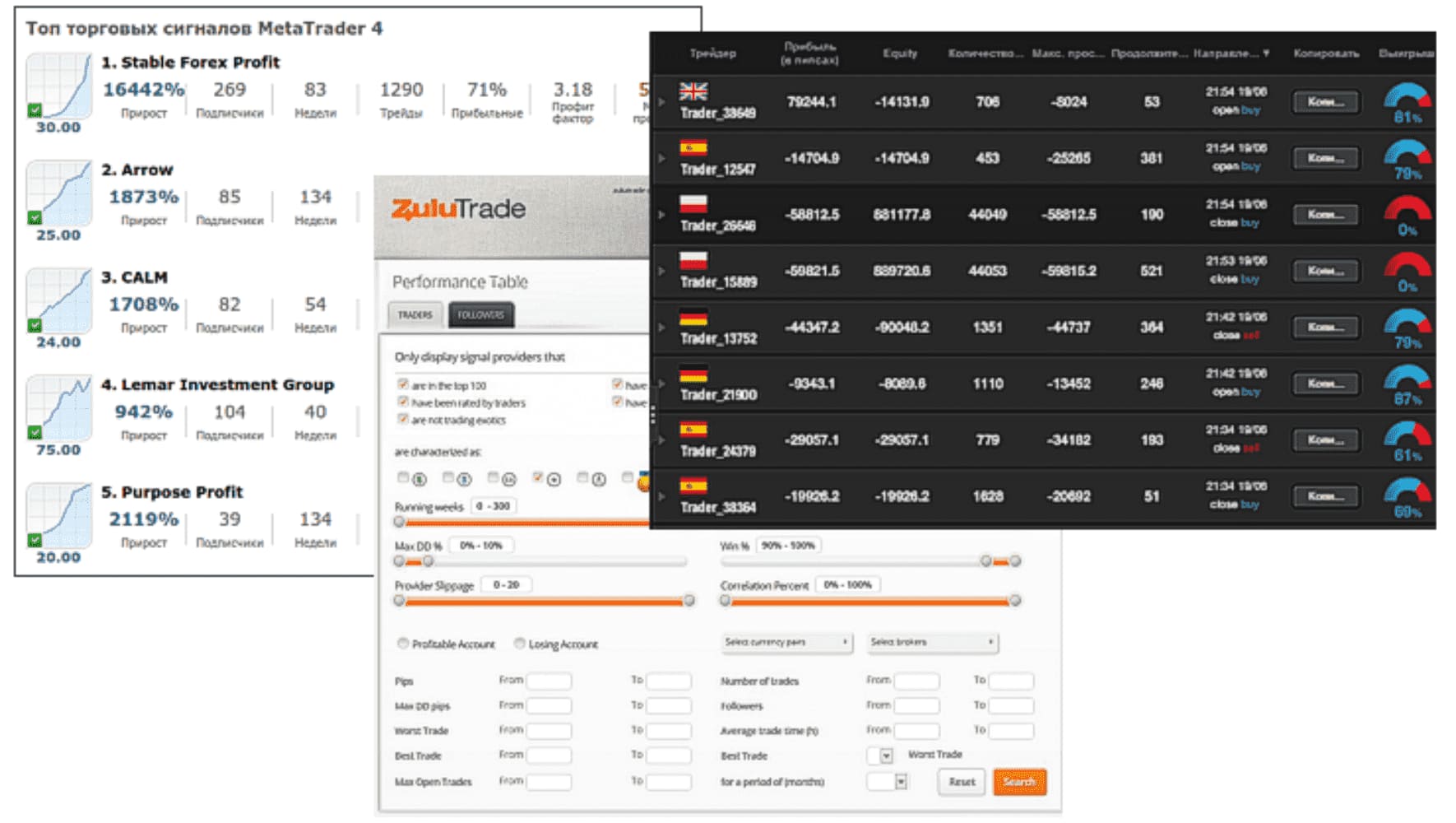The height and width of the screenshot is (823, 1456).
Task: Toggle 'have been rated by traders' checkbox
Action: (x=403, y=402)
